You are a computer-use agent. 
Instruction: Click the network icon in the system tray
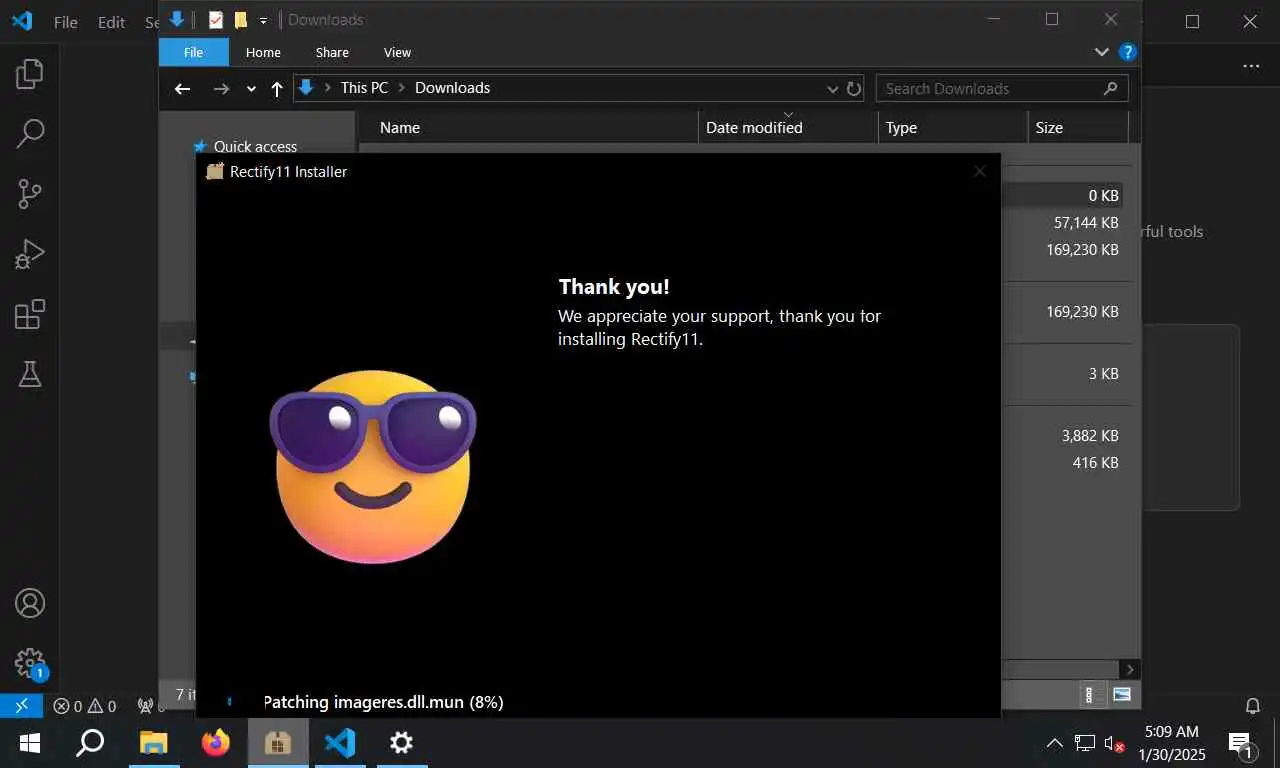pos(1084,743)
